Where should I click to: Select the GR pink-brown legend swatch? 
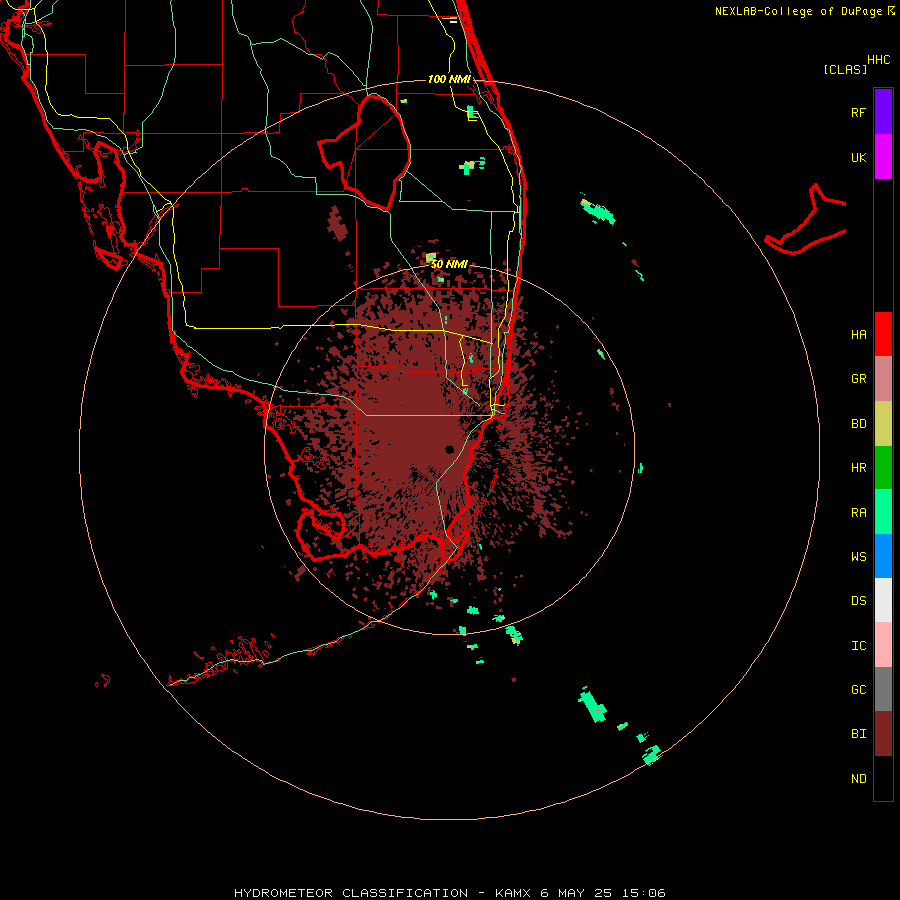pos(883,379)
